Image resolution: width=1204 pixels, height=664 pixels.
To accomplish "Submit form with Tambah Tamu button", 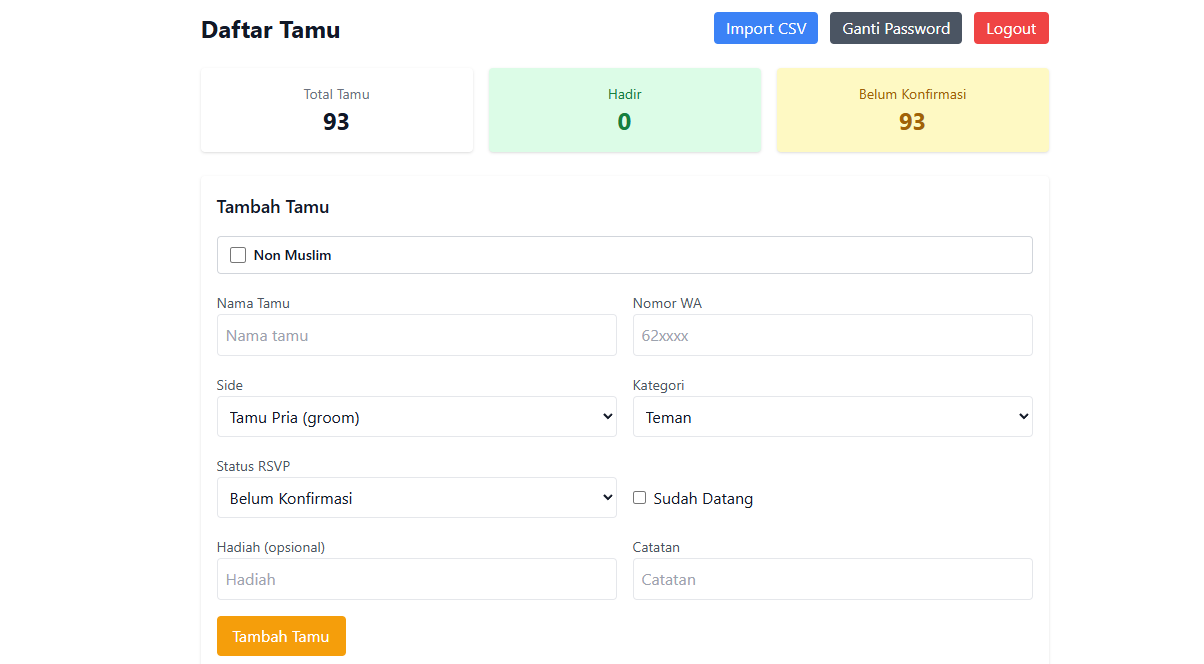I will (281, 636).
